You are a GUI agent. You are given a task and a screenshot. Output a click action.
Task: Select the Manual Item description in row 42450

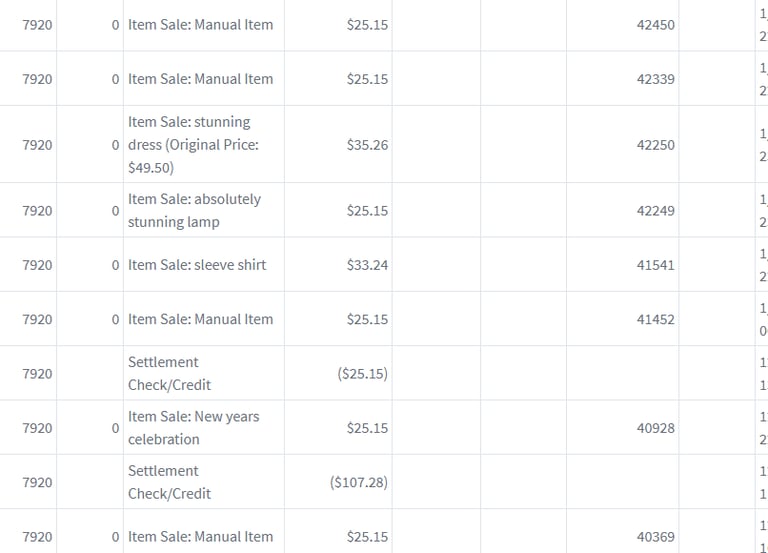click(200, 25)
